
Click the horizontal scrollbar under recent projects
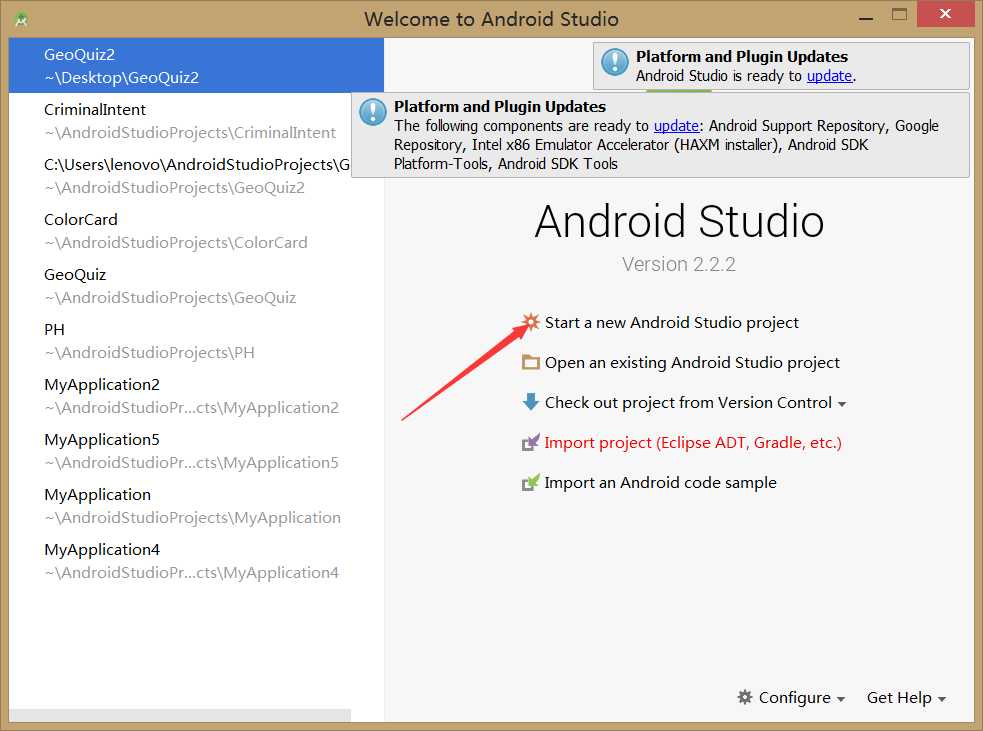pyautogui.click(x=180, y=715)
